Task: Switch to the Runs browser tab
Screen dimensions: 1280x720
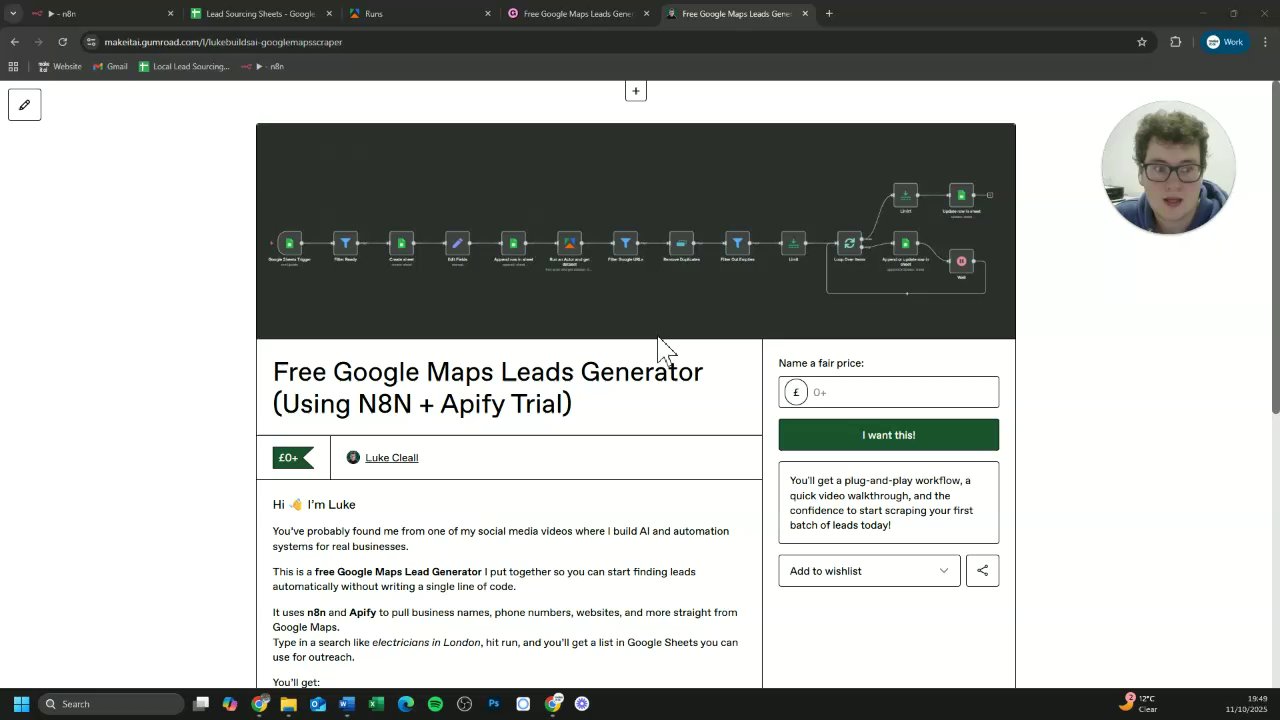Action: [x=418, y=14]
